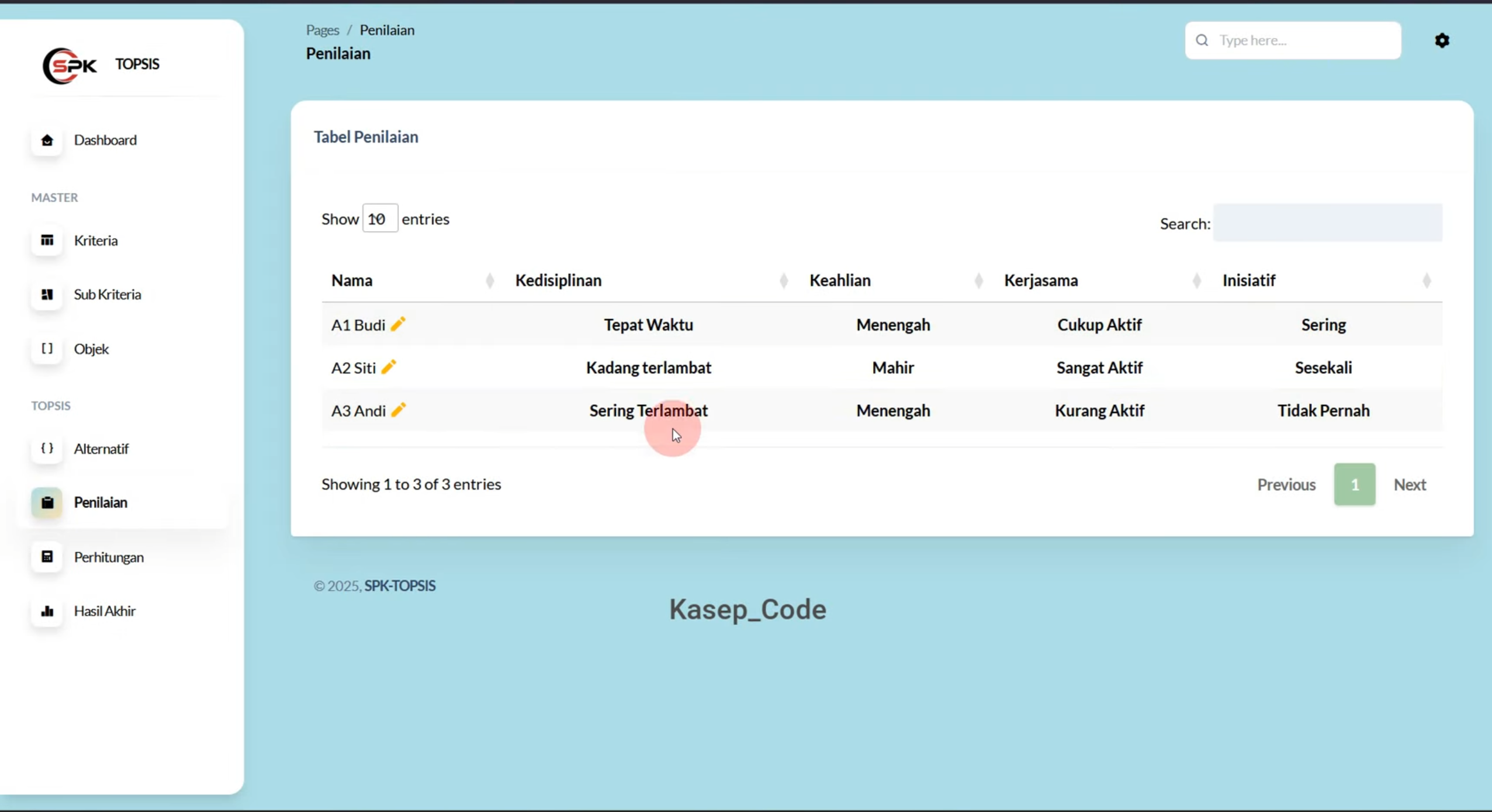The width and height of the screenshot is (1492, 812).
Task: Open Perhitungan menu item
Action: click(x=109, y=557)
